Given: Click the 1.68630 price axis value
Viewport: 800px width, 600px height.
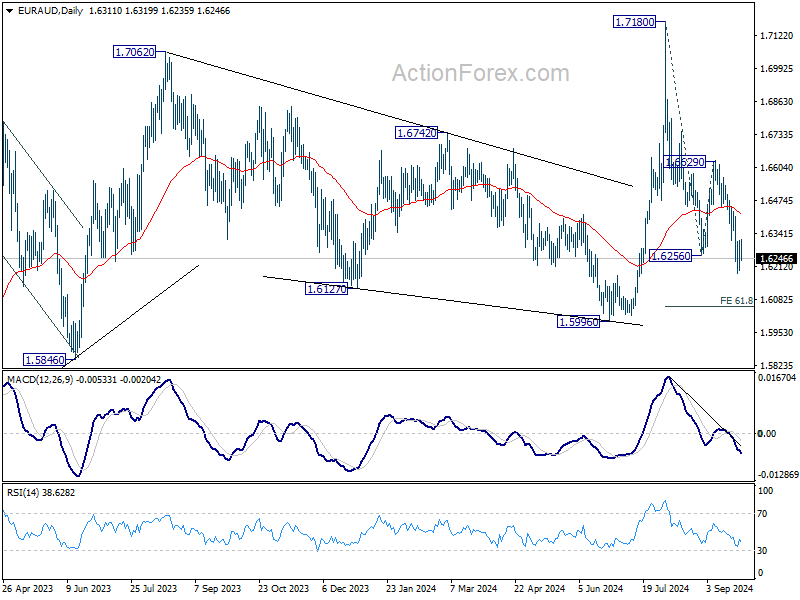Looking at the screenshot, I should [x=777, y=102].
